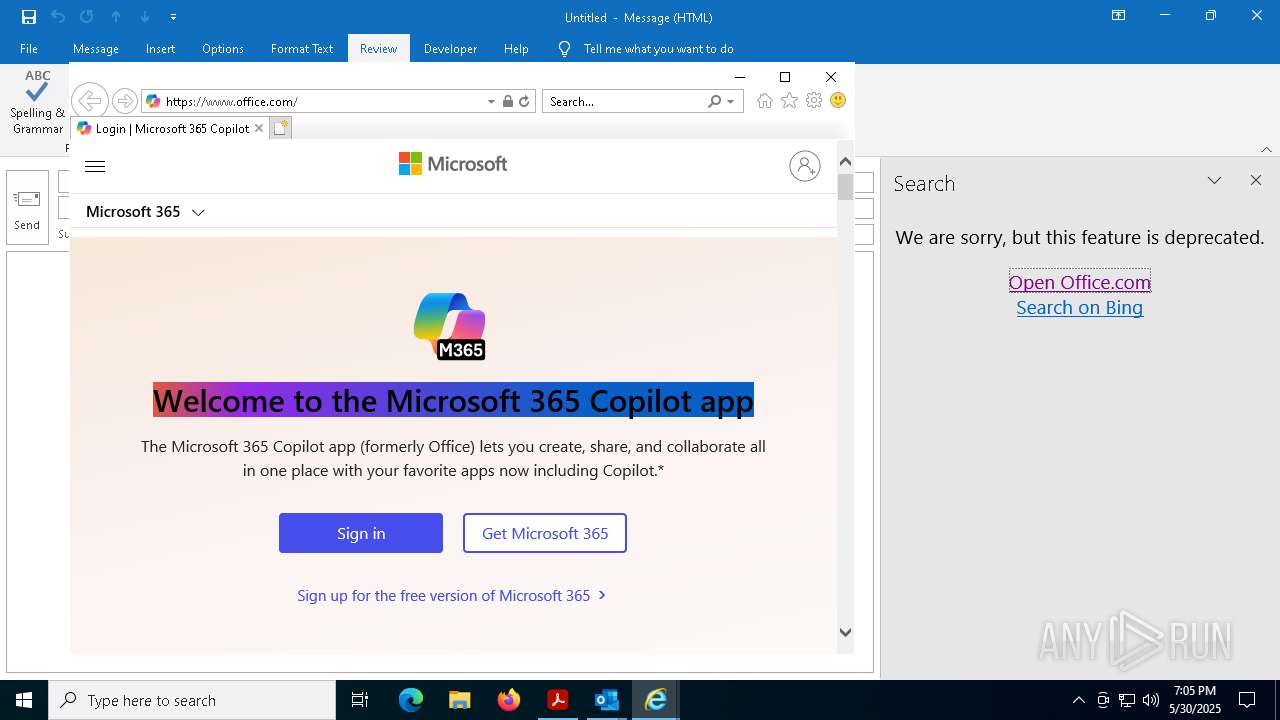Click the volume speaker tray icon
The height and width of the screenshot is (720, 1280).
(1151, 700)
